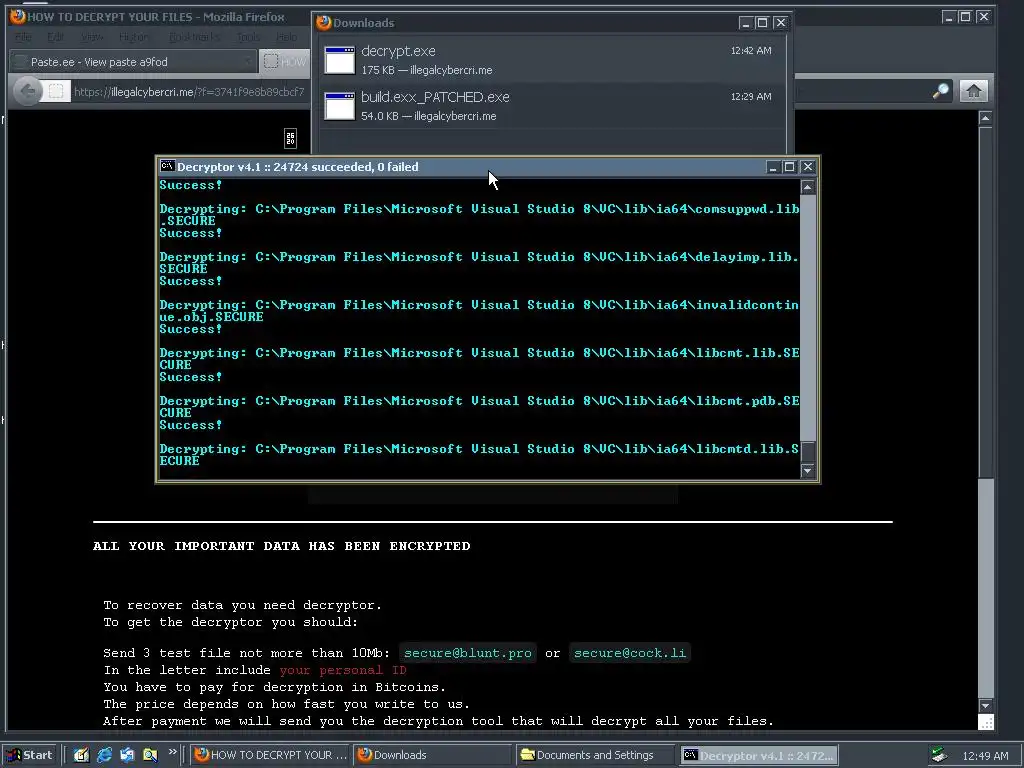
Task: Click the folder search icon in quick launch
Action: (x=150, y=755)
